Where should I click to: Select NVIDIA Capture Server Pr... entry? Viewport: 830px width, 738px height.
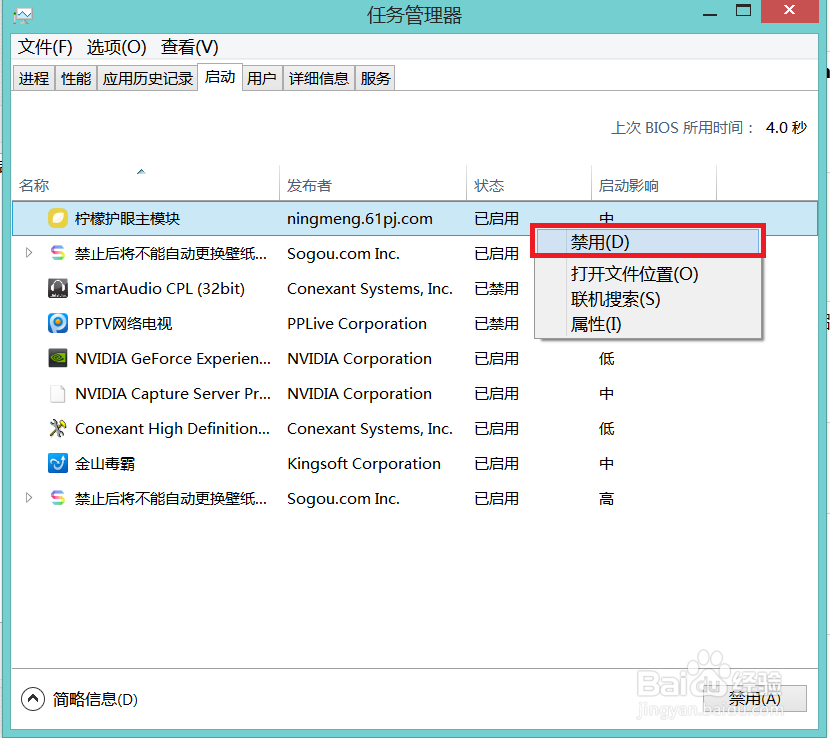tap(173, 393)
